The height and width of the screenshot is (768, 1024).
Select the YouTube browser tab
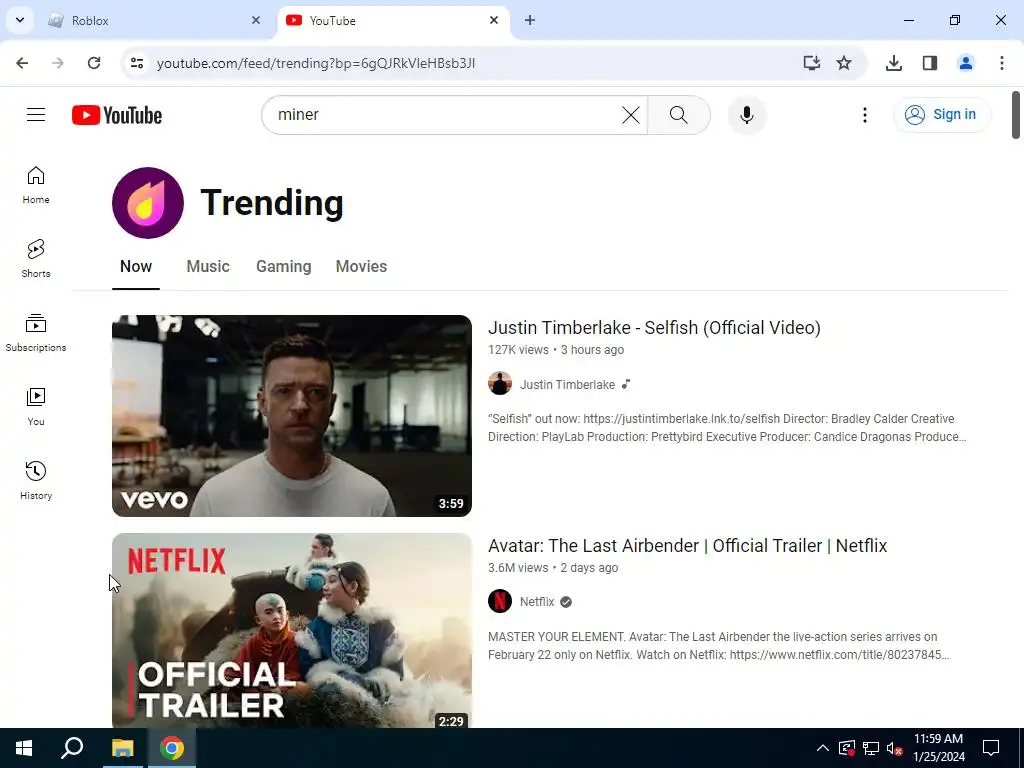(x=394, y=21)
